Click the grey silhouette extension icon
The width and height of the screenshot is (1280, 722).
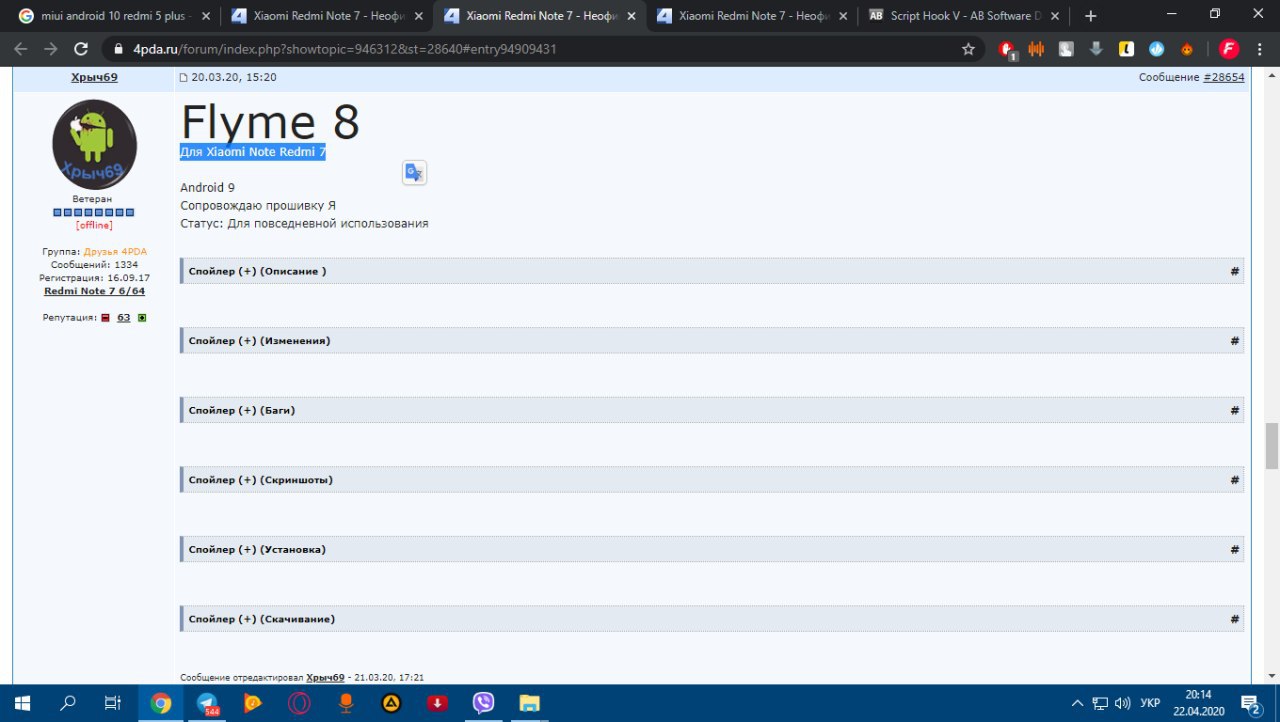(1067, 48)
